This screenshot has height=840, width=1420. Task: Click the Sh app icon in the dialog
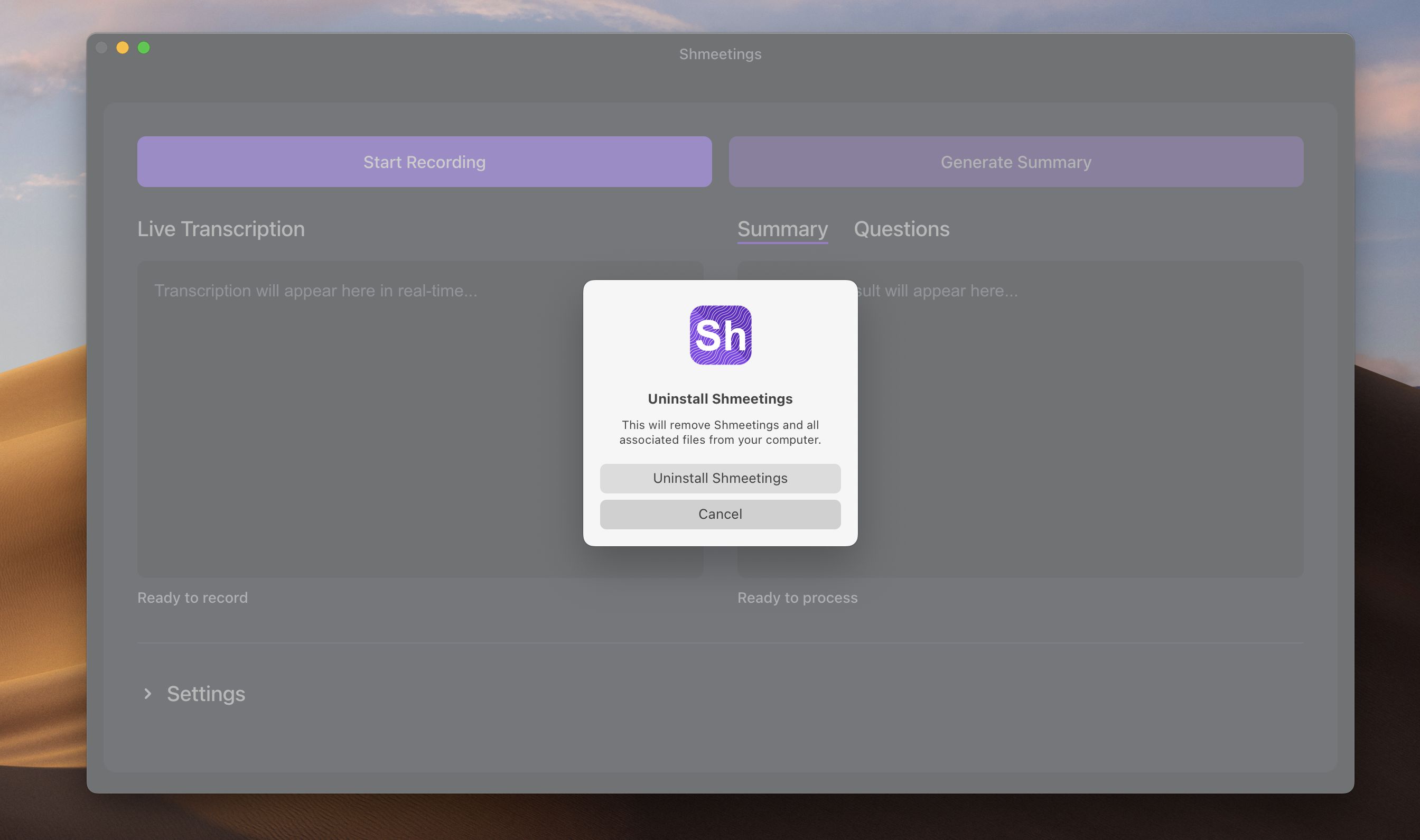[x=720, y=335]
